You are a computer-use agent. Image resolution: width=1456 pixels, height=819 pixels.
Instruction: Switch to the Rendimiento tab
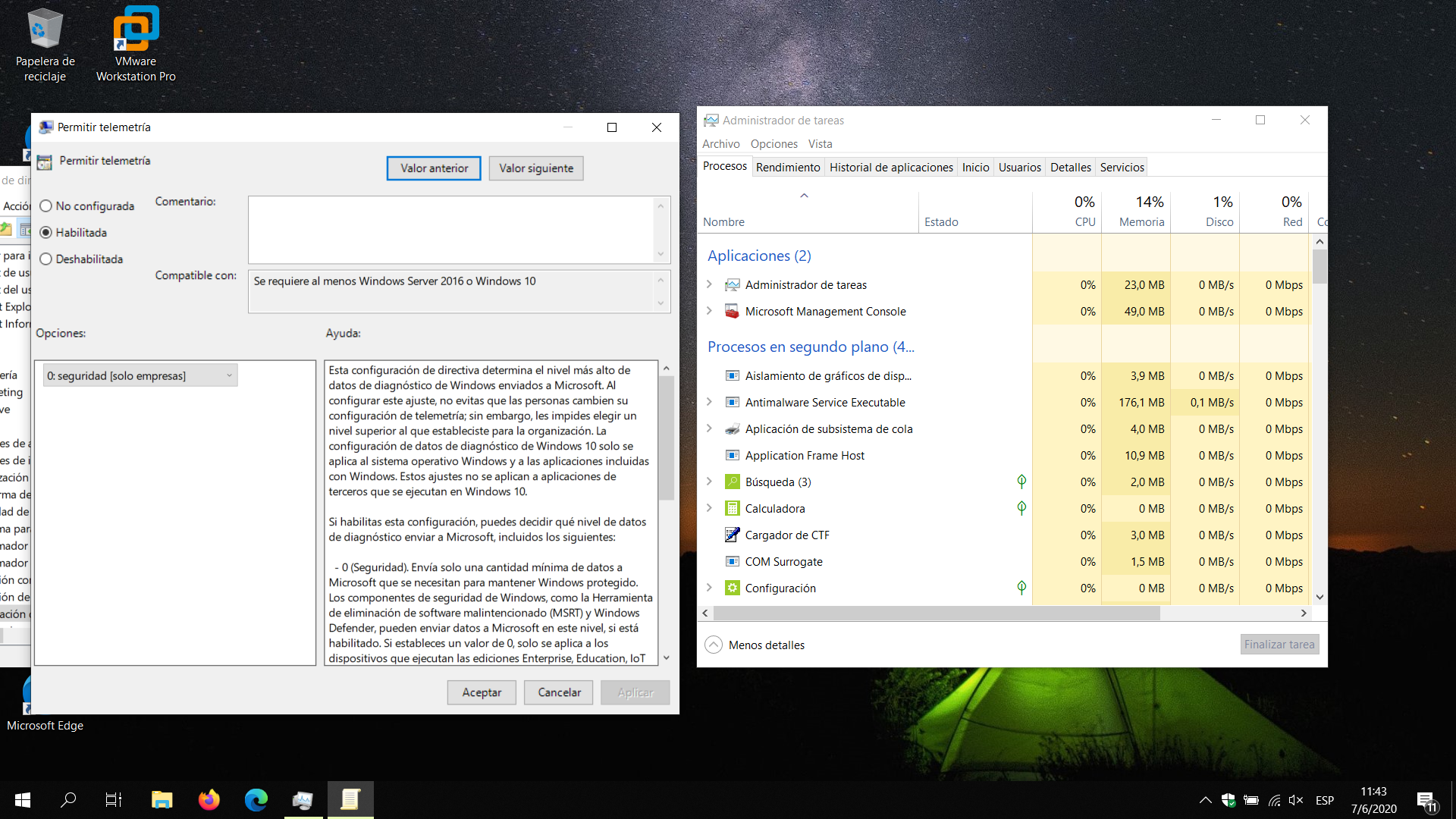(x=788, y=167)
